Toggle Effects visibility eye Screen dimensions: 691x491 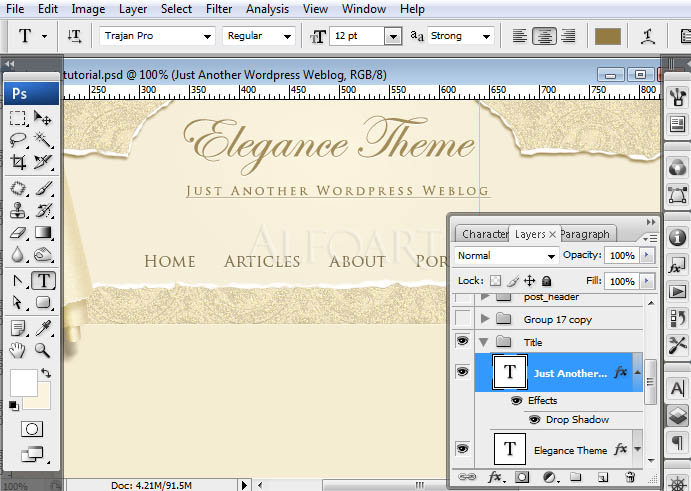[x=516, y=401]
